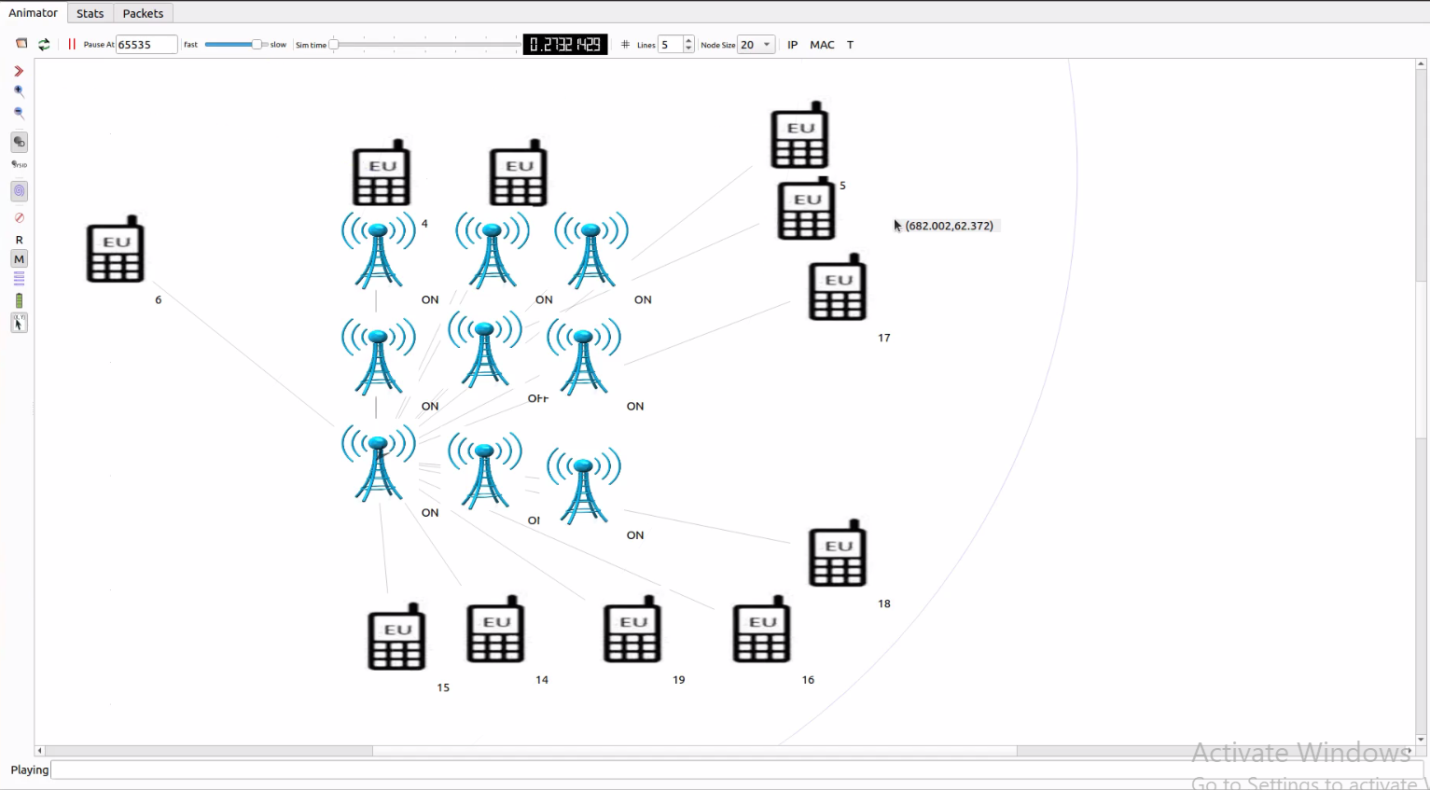Viewport: 1430px width, 790px height.
Task: Toggle the mouse position X,Y button
Action: coord(19,323)
